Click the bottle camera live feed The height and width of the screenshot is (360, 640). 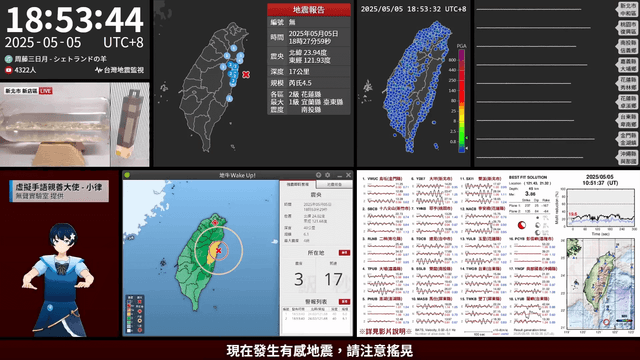tap(55, 124)
